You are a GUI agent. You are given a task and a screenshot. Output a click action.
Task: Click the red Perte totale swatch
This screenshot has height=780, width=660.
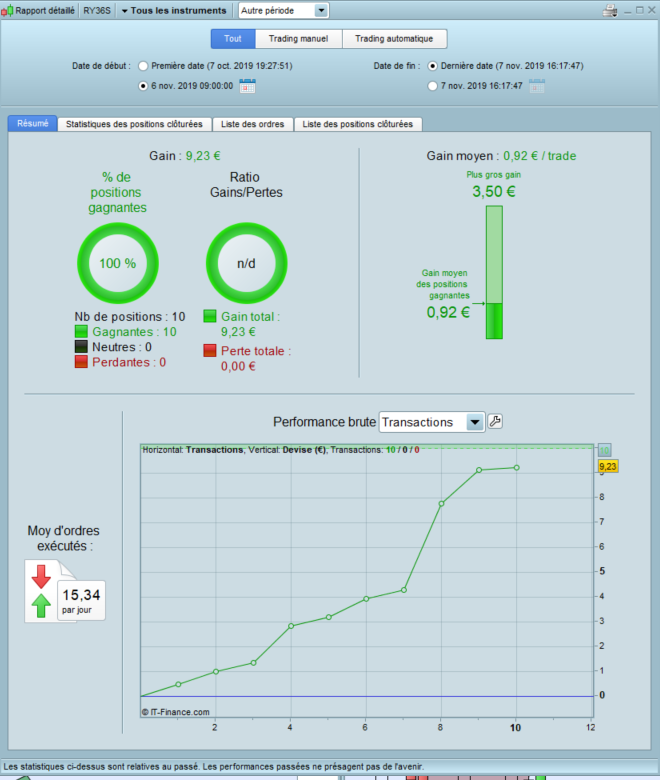tap(210, 350)
